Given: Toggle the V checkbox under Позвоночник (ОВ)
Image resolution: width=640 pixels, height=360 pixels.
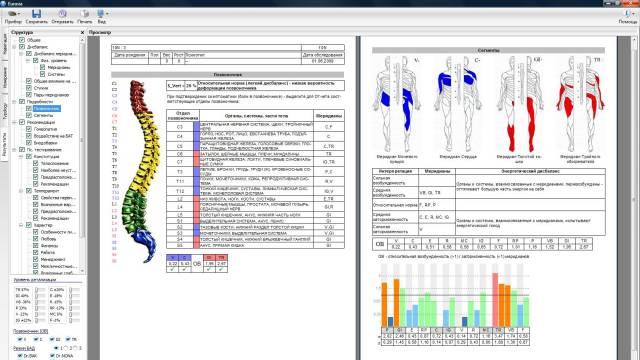Looking at the screenshot, I should coord(20,340).
